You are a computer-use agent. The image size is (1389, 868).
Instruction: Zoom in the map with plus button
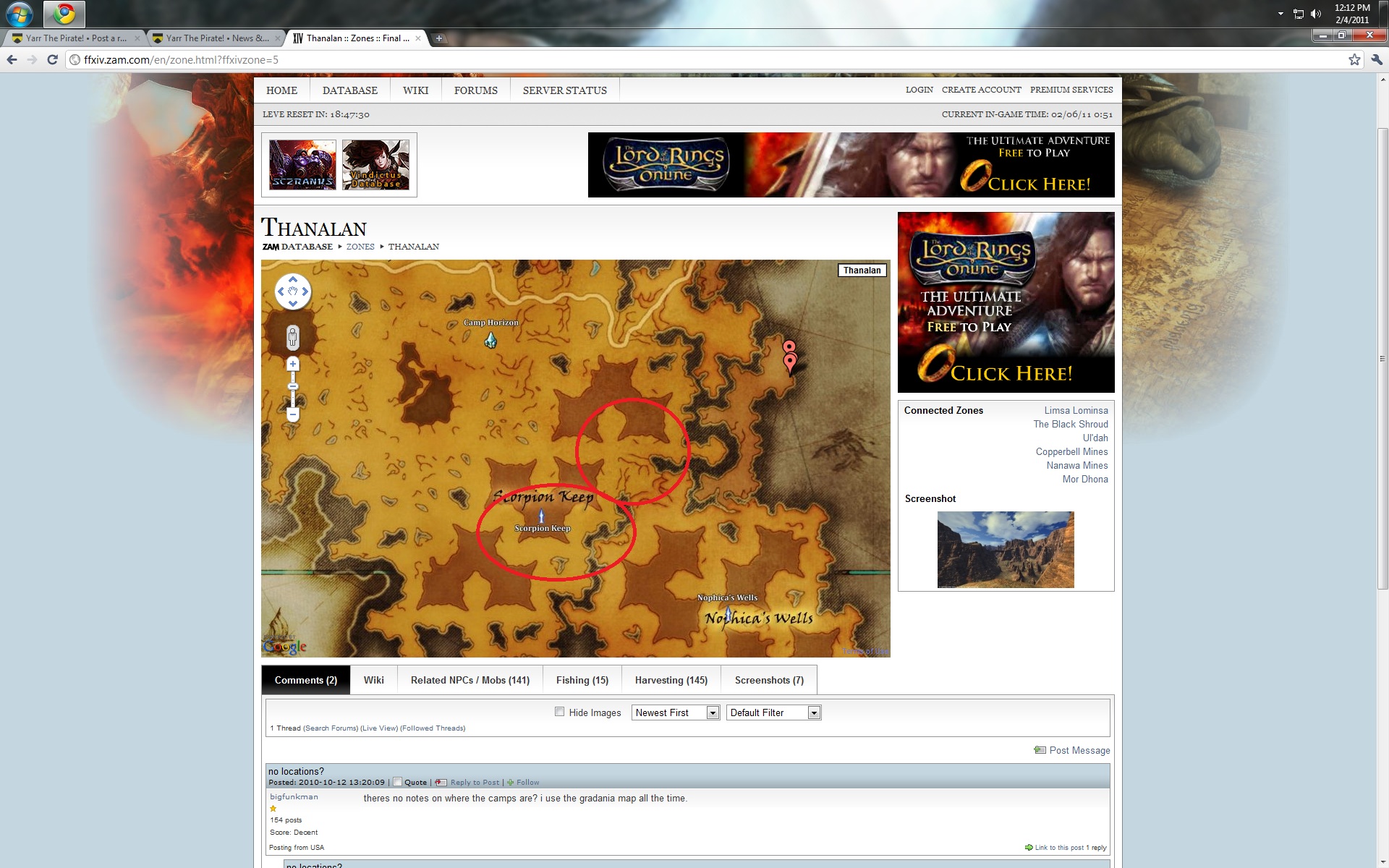pyautogui.click(x=293, y=364)
